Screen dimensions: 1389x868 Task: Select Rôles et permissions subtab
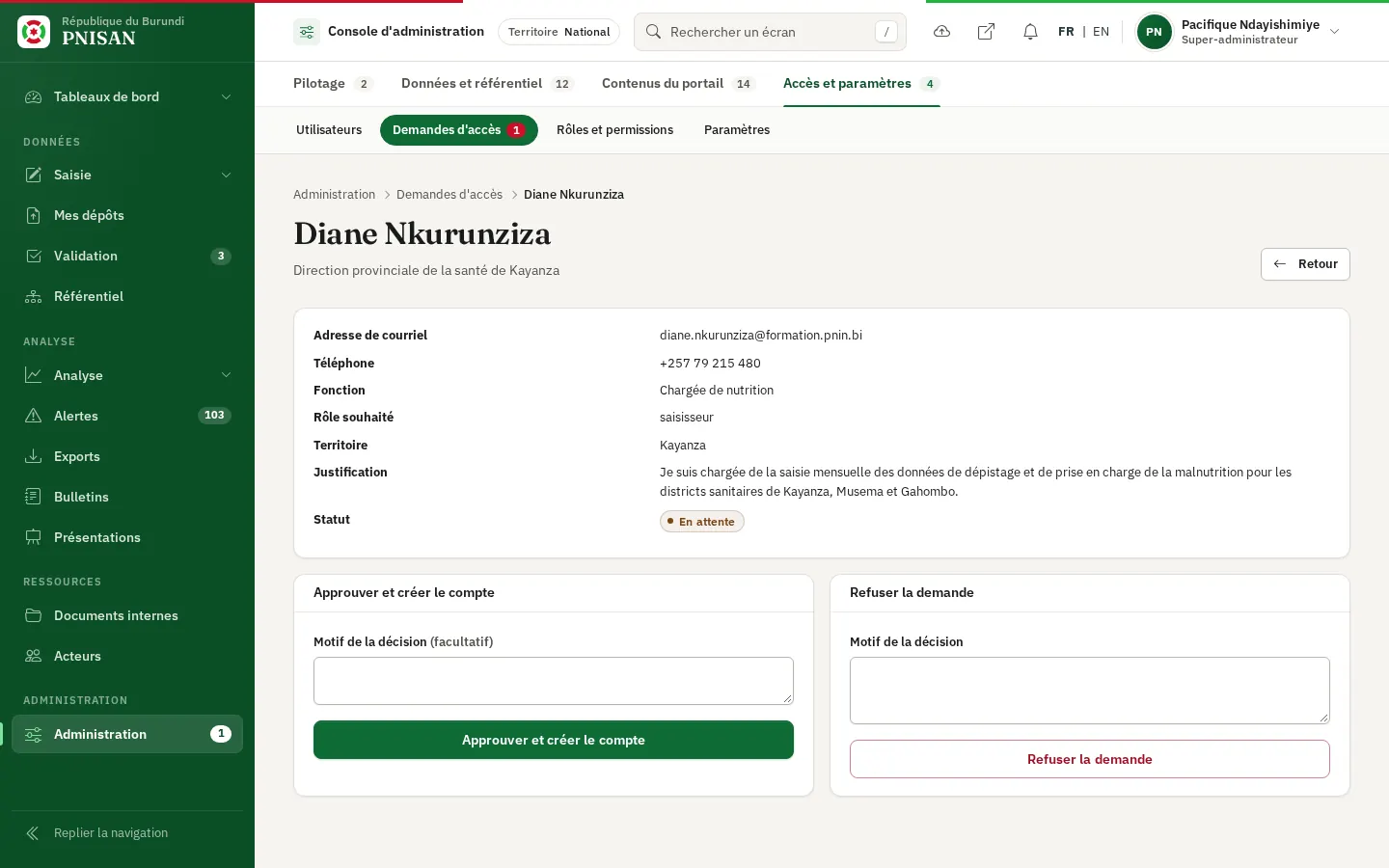614,130
